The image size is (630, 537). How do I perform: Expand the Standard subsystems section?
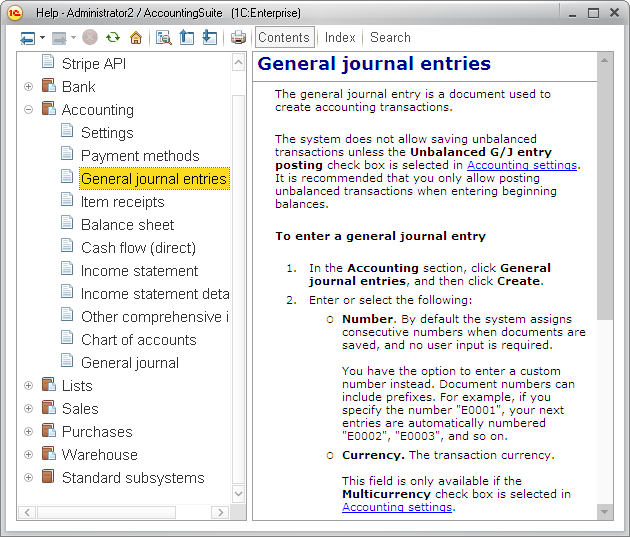29,478
